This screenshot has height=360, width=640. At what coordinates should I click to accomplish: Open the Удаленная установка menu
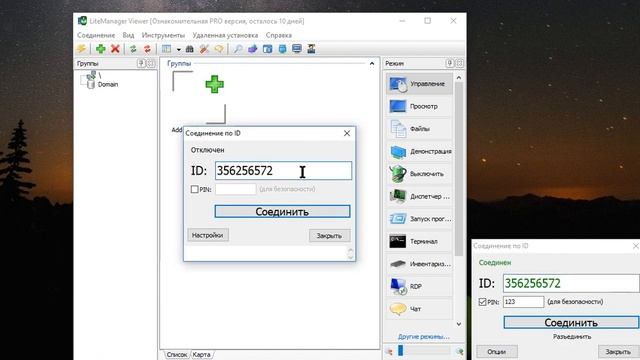pyautogui.click(x=225, y=36)
